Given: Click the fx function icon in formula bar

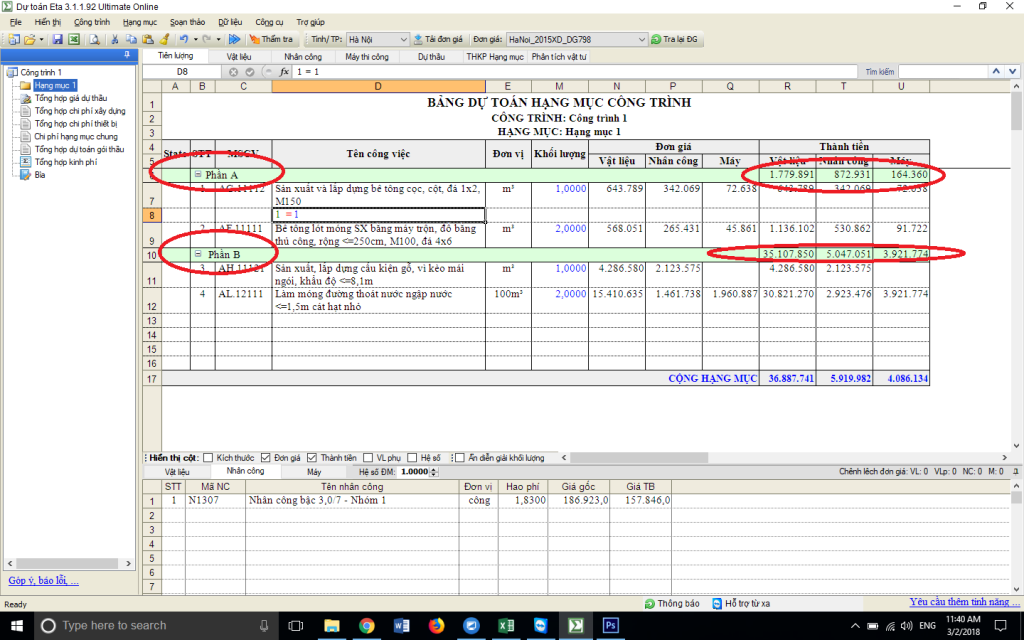Looking at the screenshot, I should click(284, 72).
